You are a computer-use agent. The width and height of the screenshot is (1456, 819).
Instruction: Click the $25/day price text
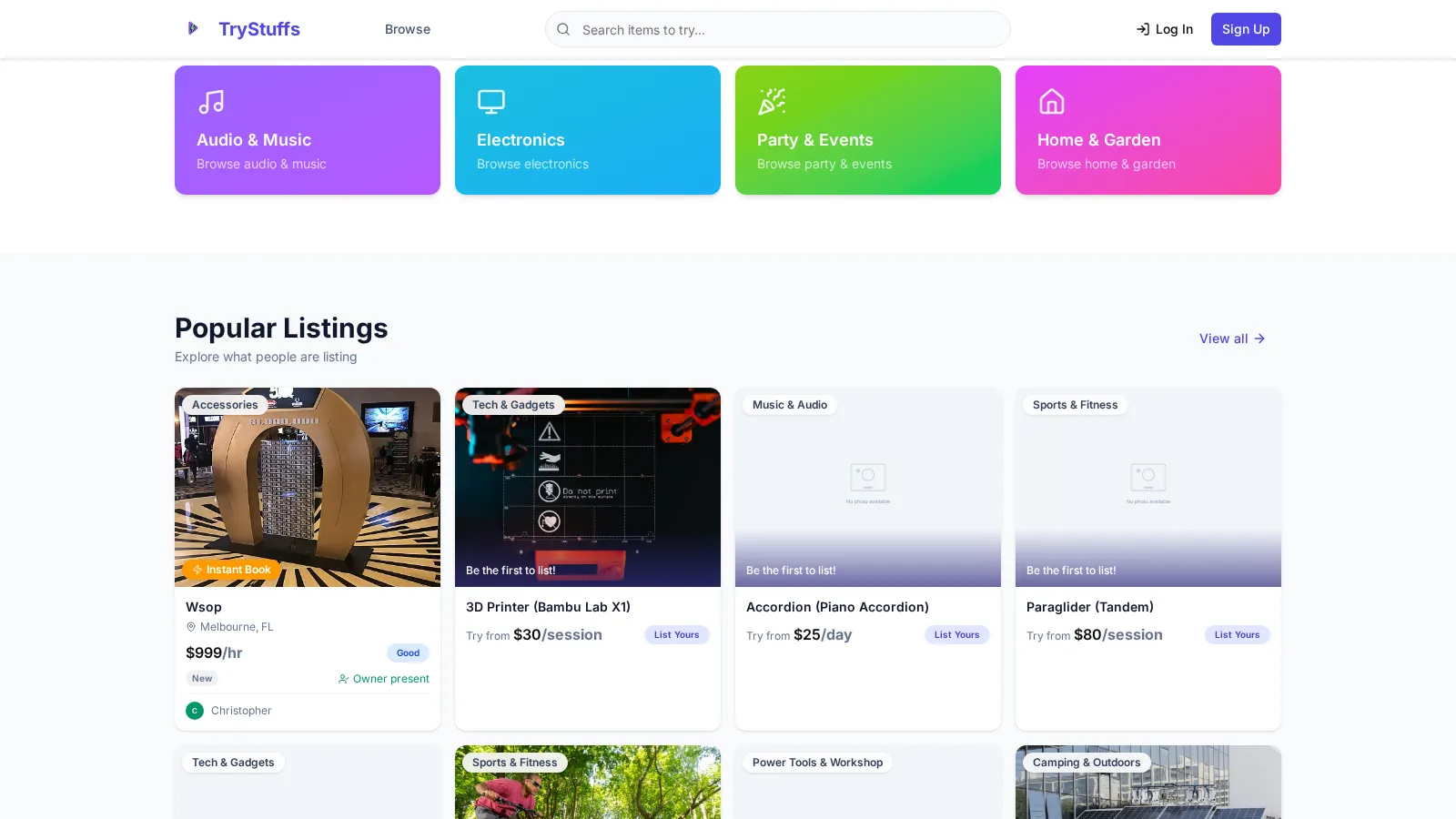coord(823,635)
